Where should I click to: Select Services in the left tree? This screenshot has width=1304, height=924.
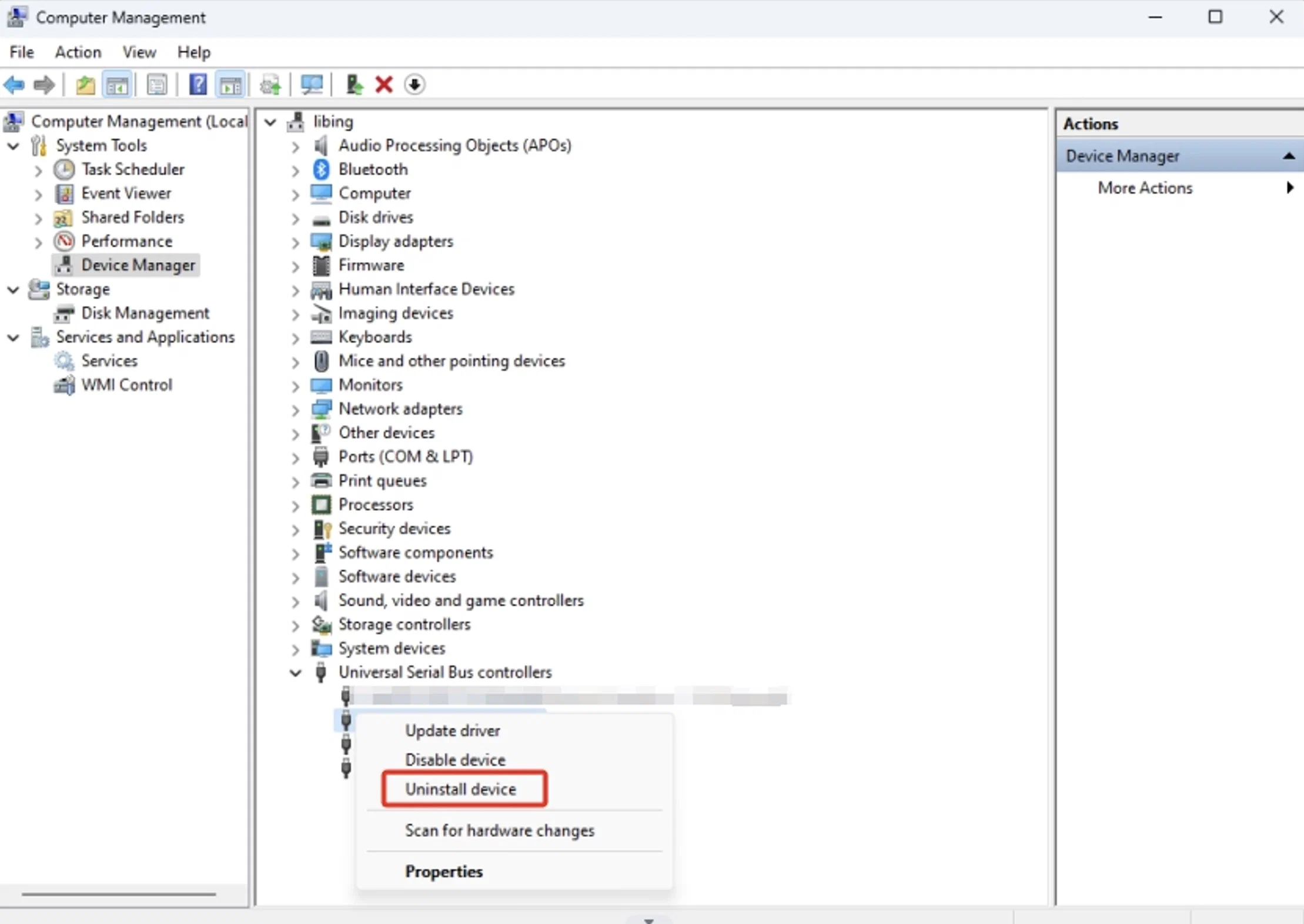109,361
